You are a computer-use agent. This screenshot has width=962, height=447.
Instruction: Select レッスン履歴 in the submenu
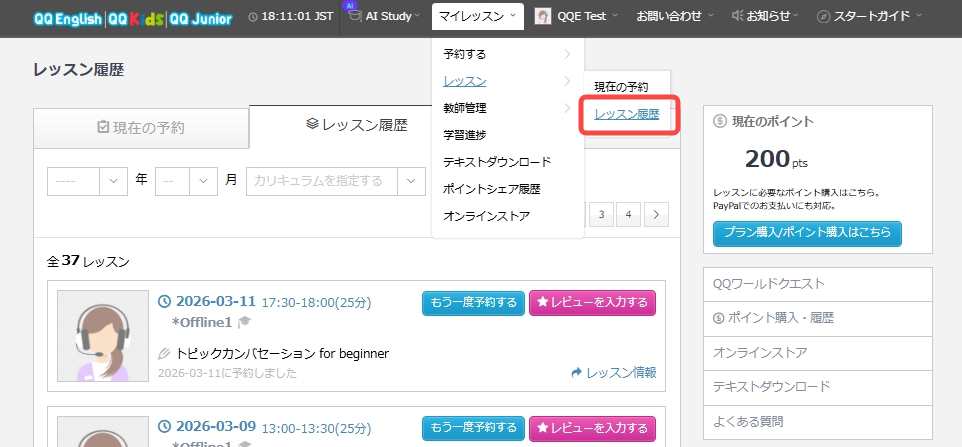pyautogui.click(x=627, y=114)
